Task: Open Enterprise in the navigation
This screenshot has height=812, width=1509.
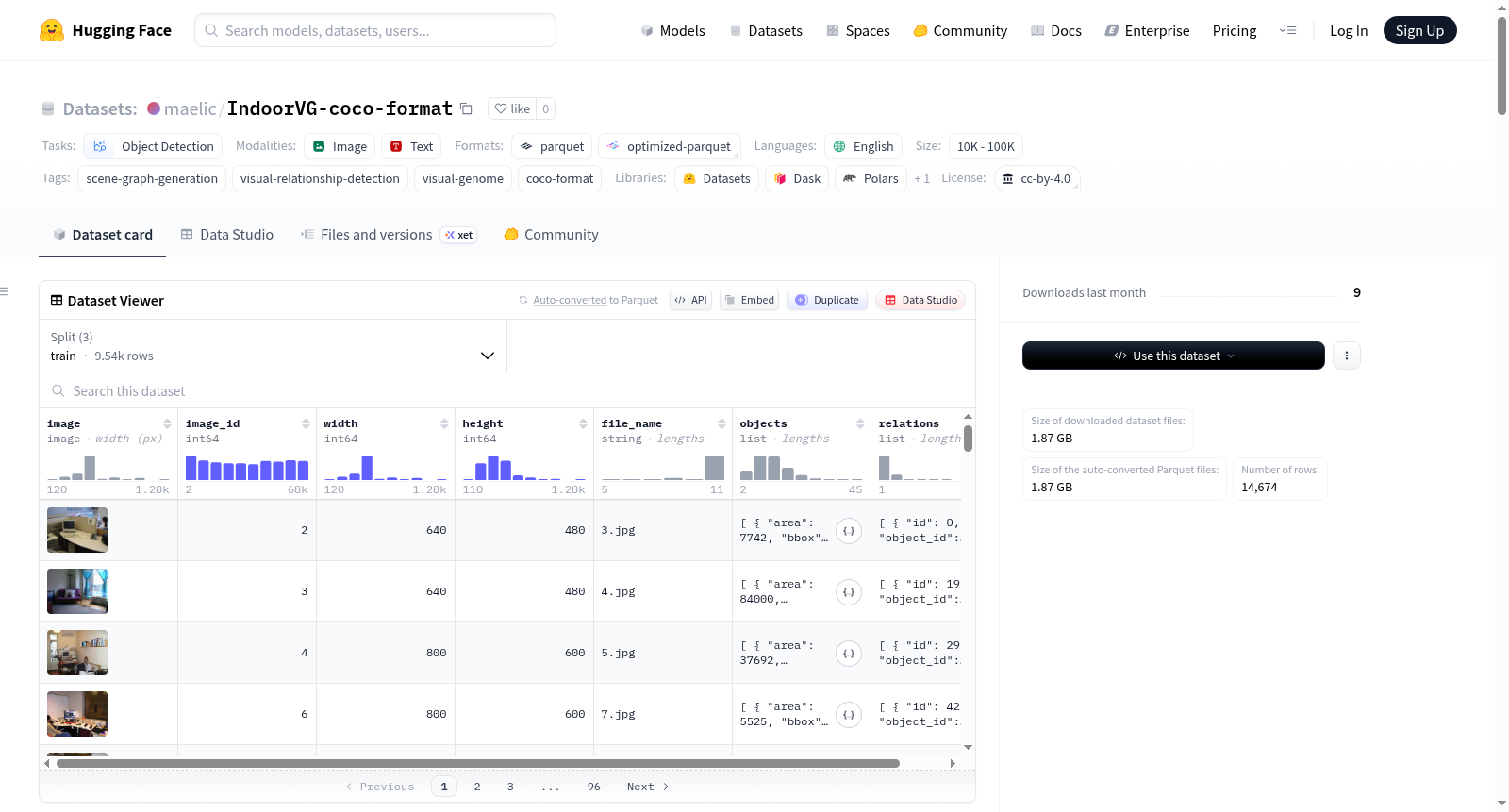Action: (x=1147, y=30)
